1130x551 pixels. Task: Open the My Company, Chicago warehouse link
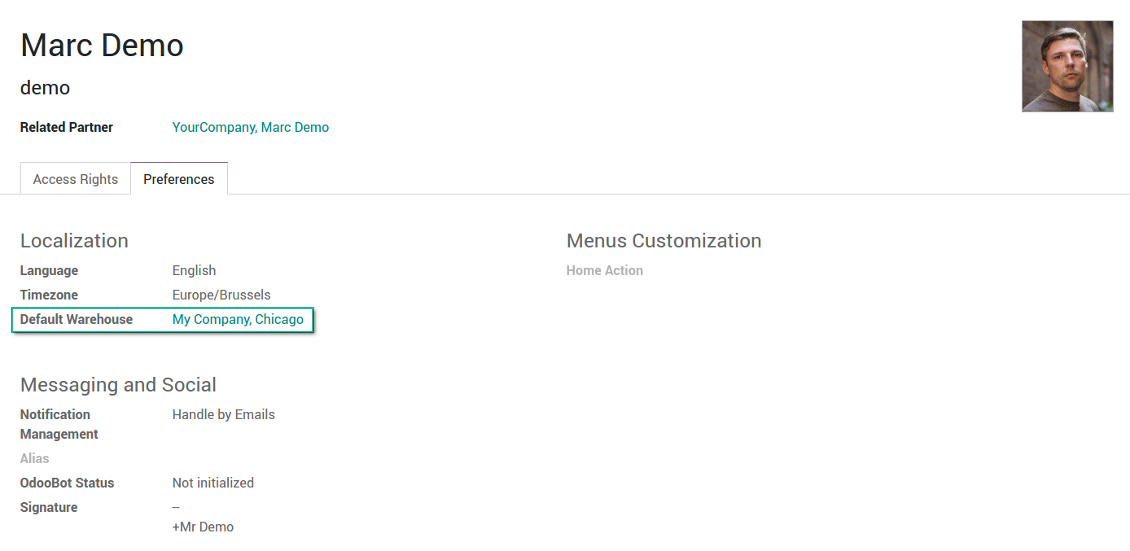(238, 320)
